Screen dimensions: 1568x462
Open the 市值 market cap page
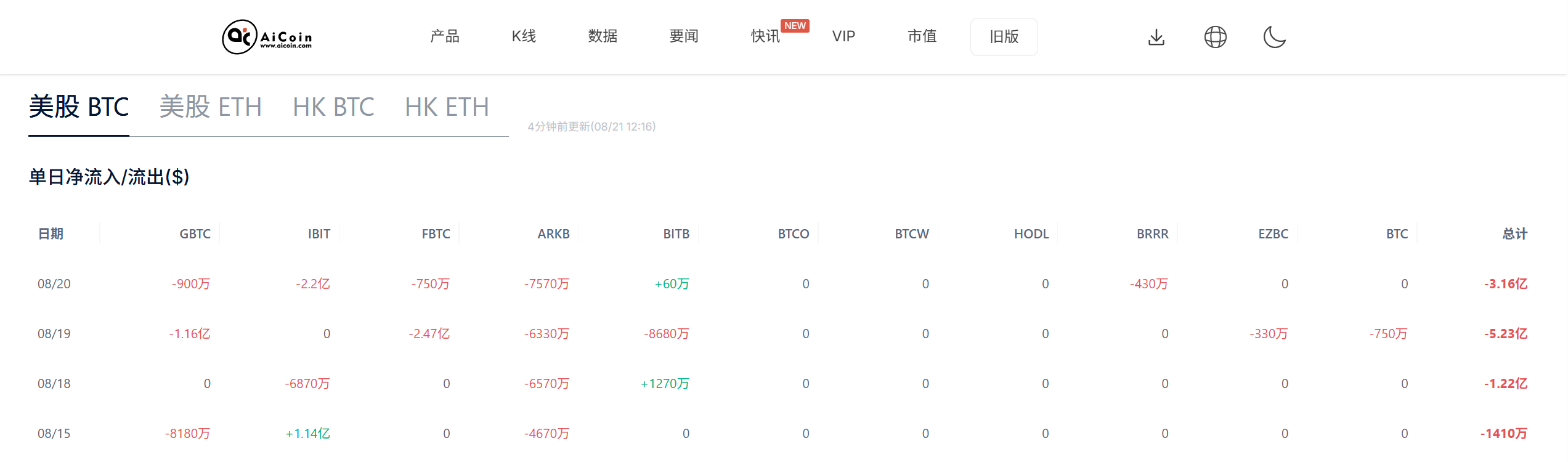(x=922, y=36)
